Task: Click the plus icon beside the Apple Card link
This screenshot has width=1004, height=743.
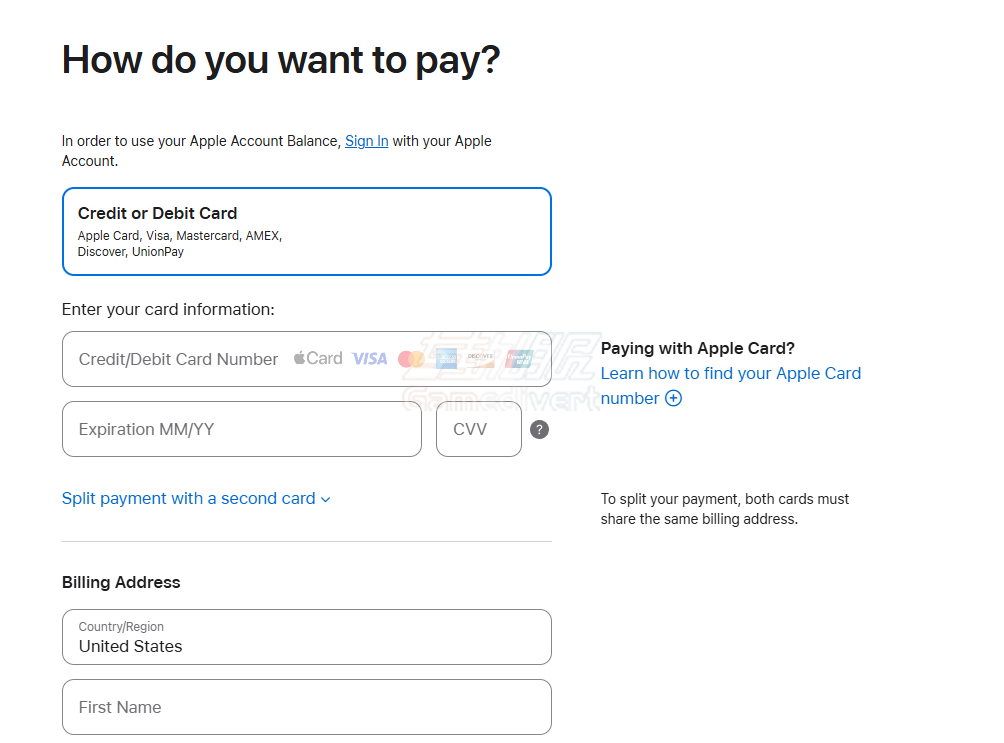Action: tap(673, 398)
